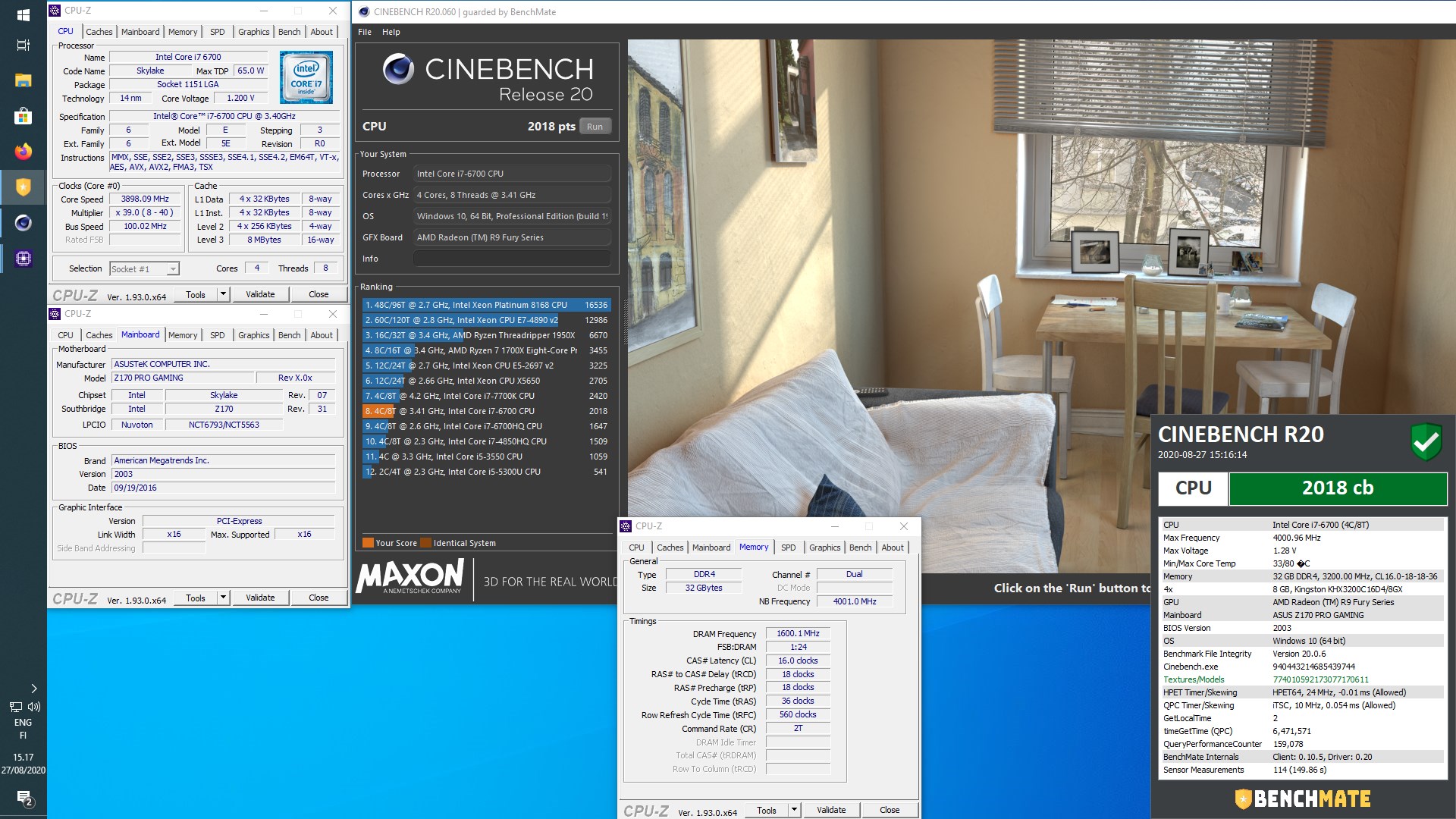
Task: Expand Tools dropdown arrow in Mainboard window
Action: point(223,598)
